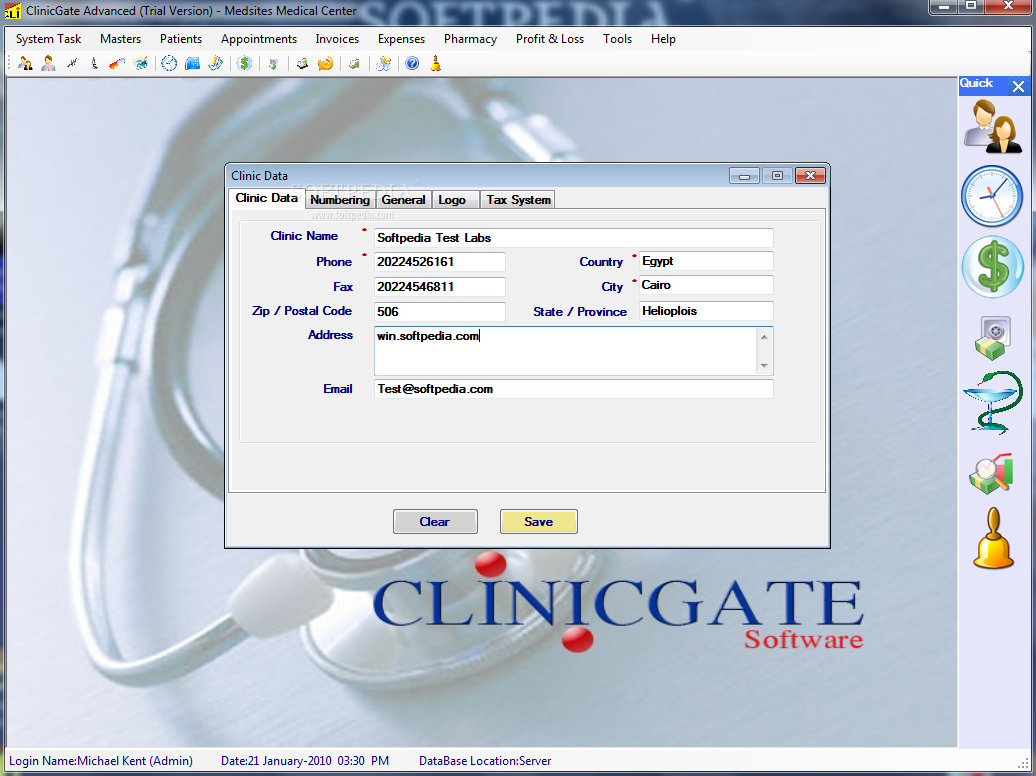Click Address scrollbar up arrow
The image size is (1036, 776).
764,336
